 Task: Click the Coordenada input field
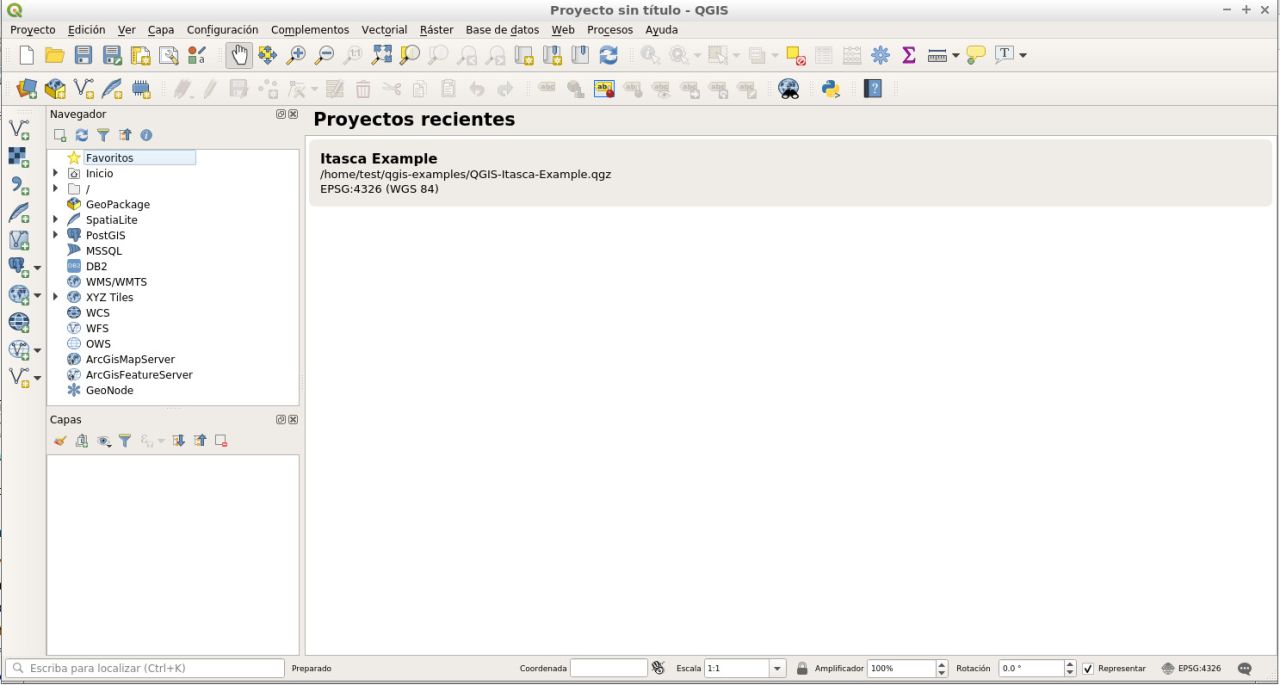point(609,668)
